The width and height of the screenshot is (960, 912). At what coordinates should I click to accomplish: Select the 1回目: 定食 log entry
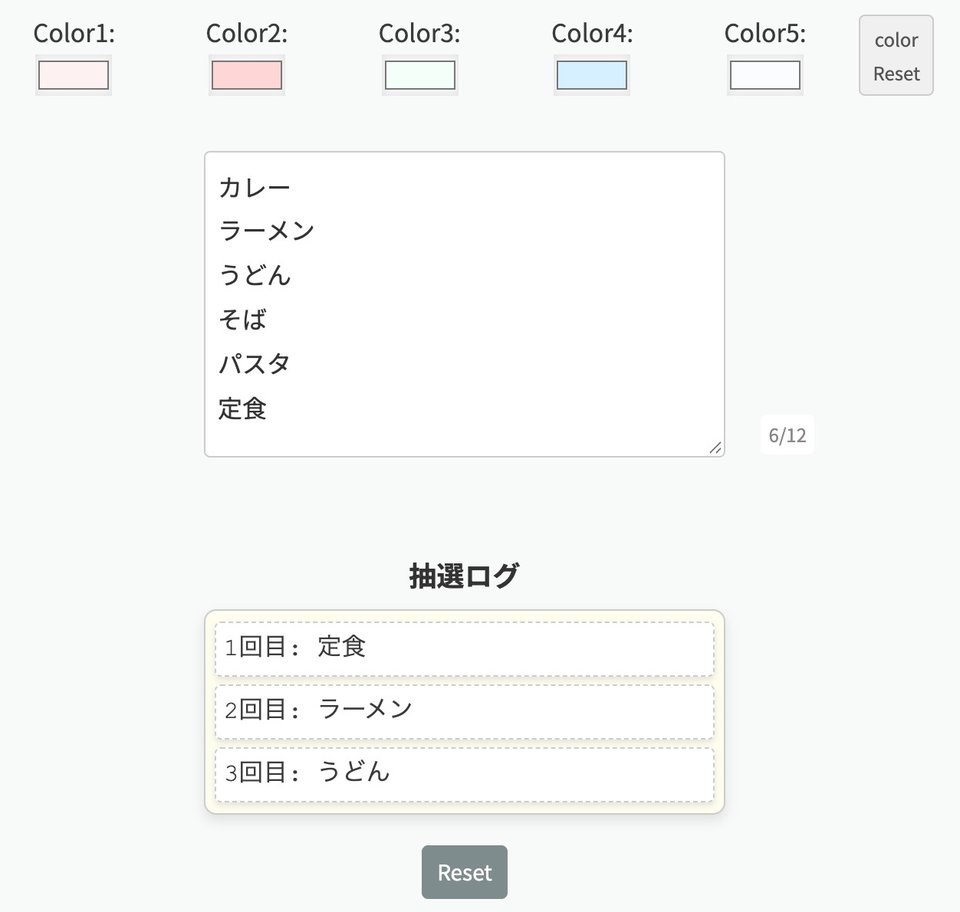465,649
